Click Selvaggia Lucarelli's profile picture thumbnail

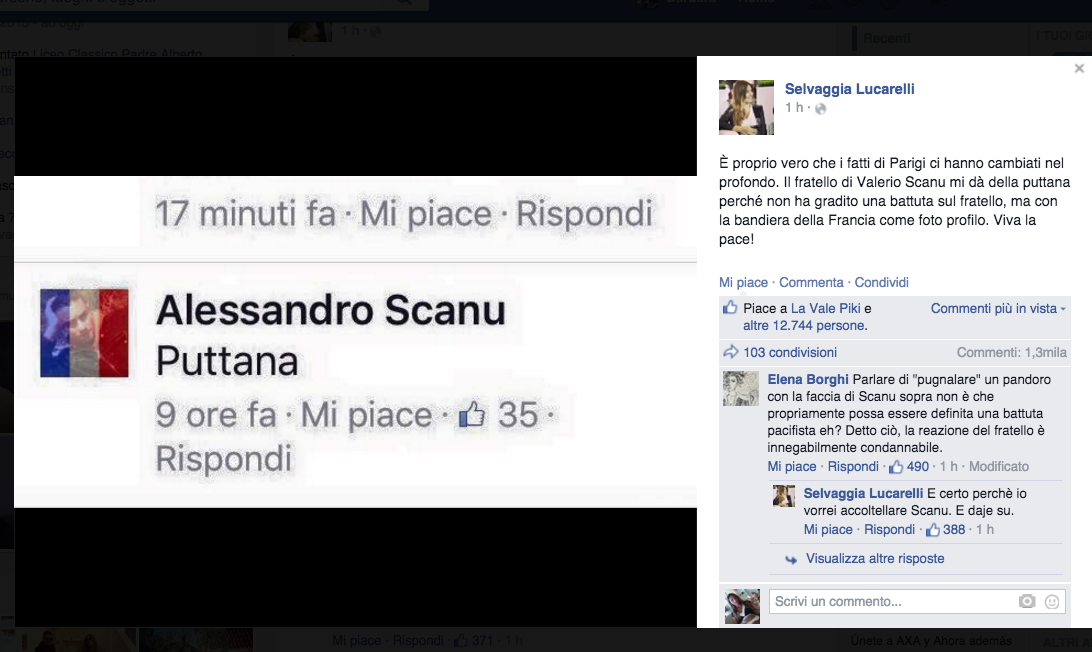[x=746, y=107]
